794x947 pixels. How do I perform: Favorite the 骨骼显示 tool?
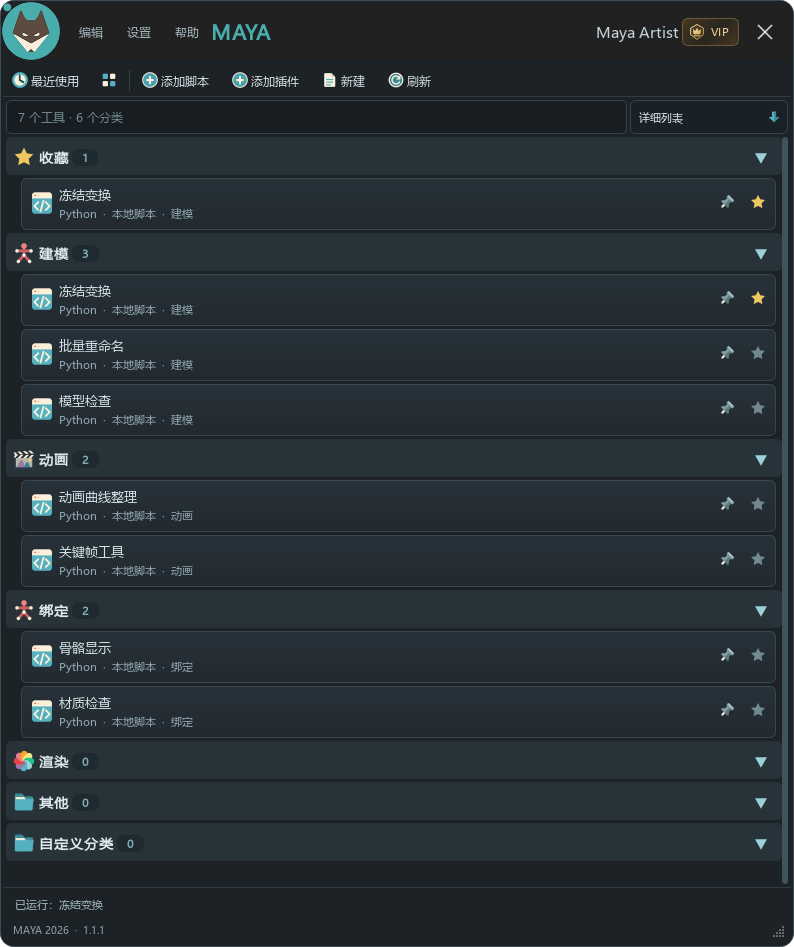pos(758,655)
